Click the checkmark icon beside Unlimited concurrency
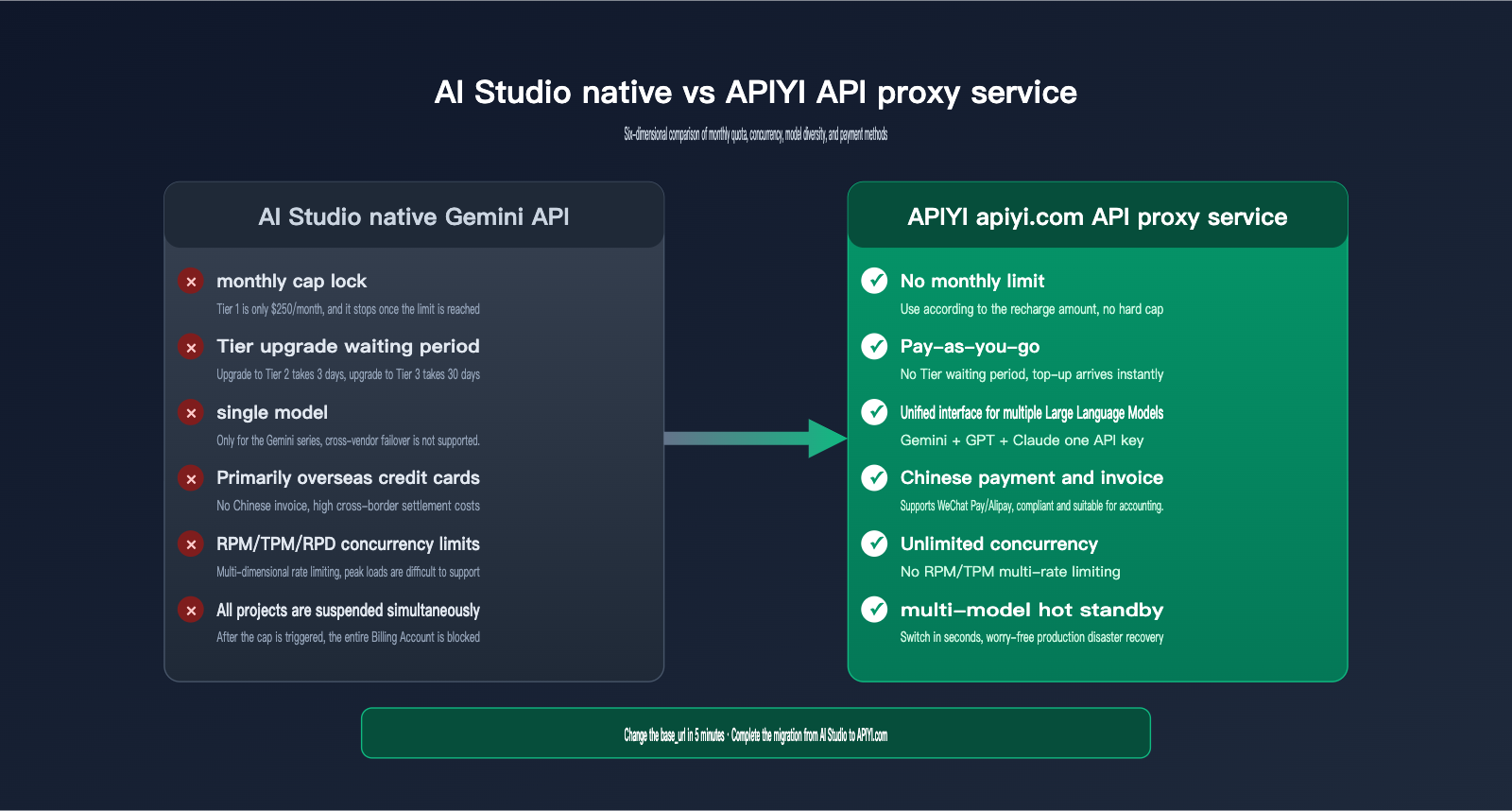 click(874, 544)
